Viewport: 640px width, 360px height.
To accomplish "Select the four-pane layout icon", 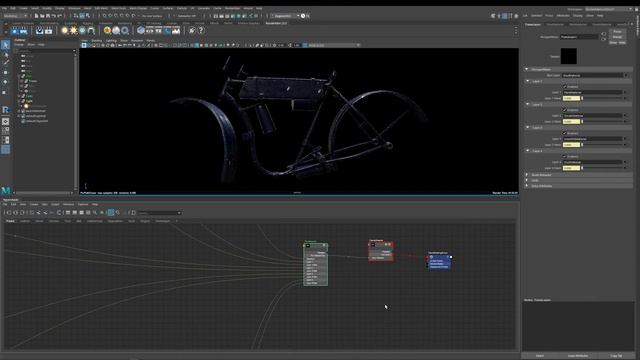I will (5, 131).
